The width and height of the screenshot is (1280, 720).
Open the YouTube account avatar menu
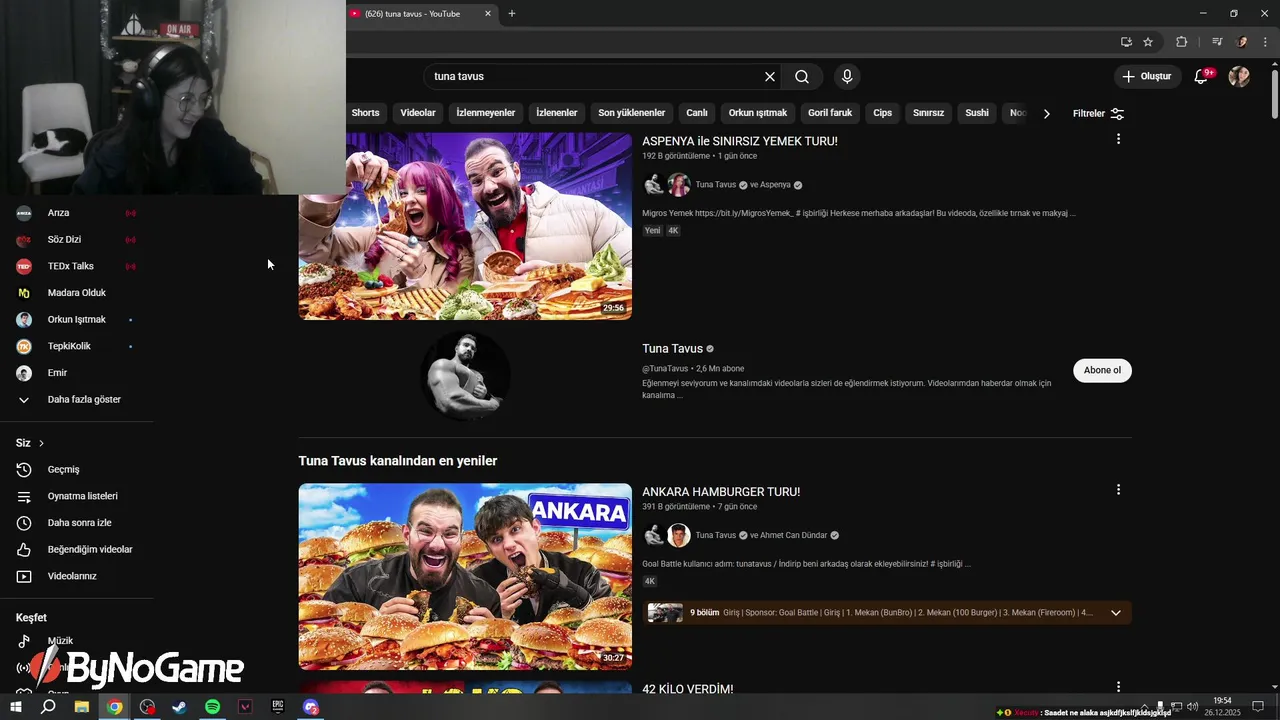[x=1239, y=77]
